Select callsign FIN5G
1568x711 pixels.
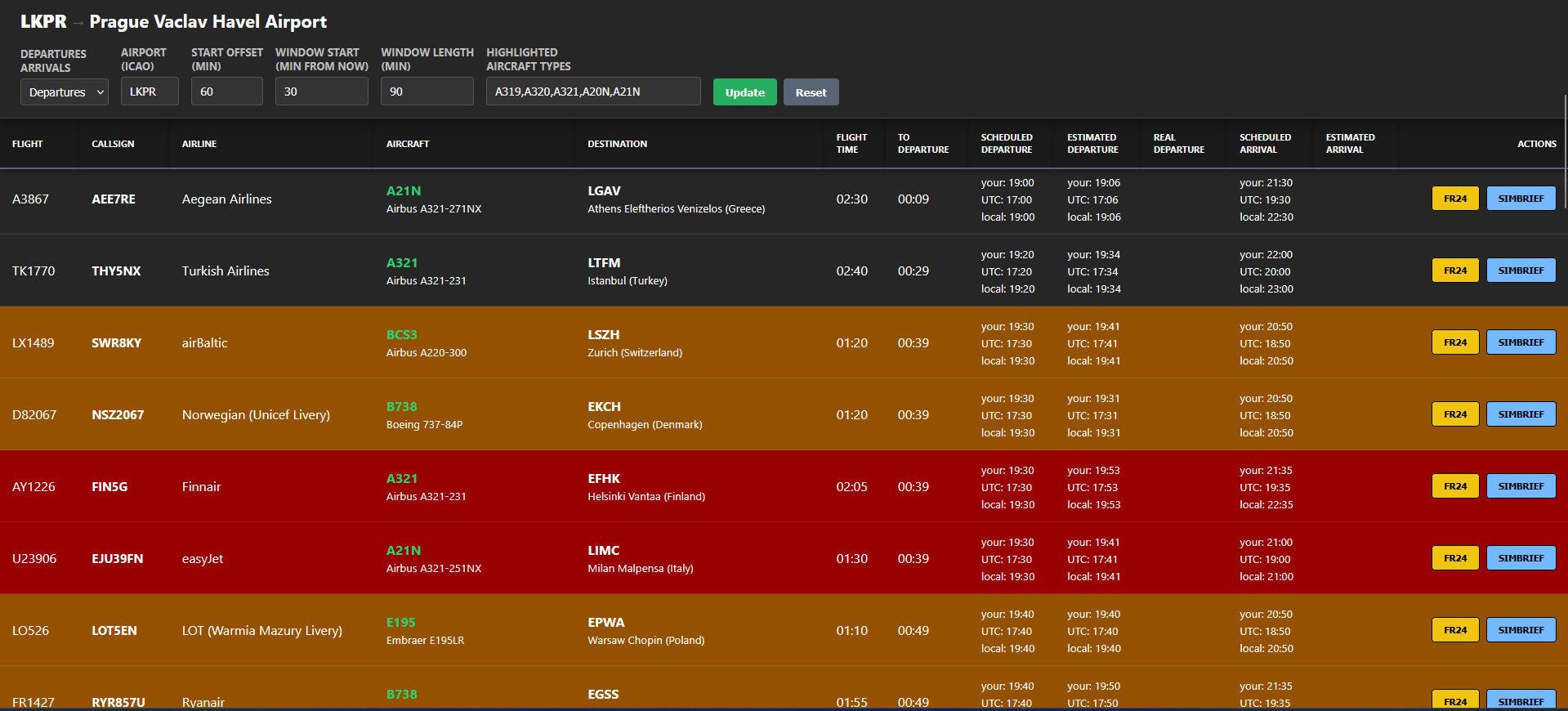(x=109, y=486)
